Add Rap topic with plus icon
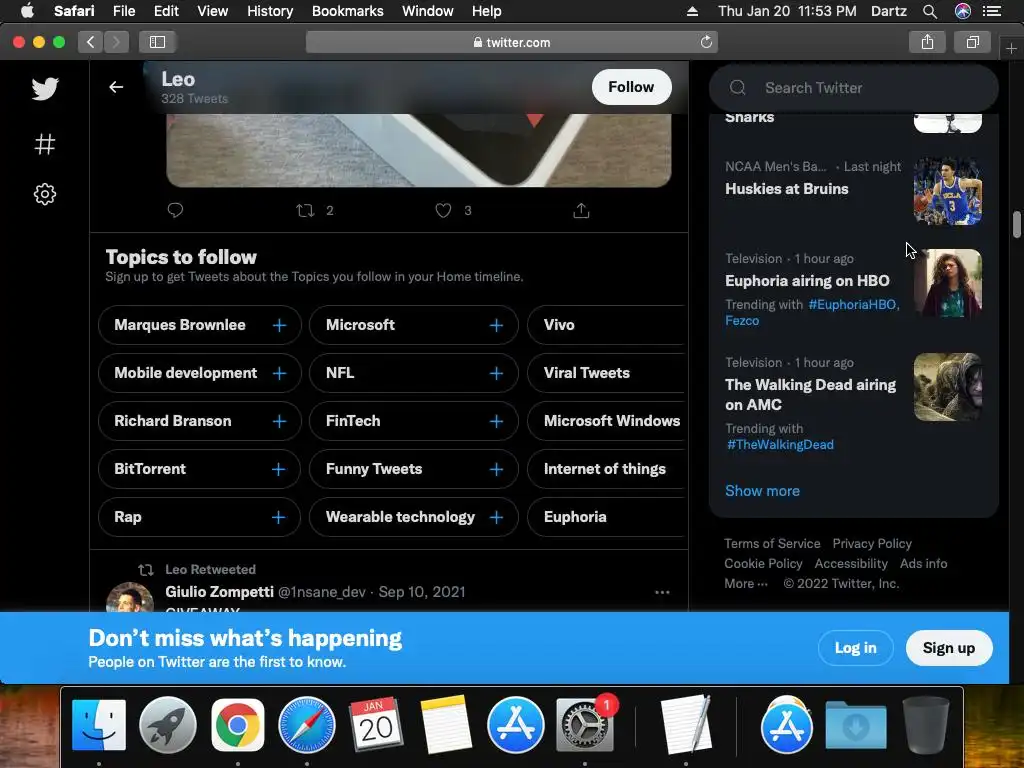This screenshot has height=768, width=1024. point(279,517)
